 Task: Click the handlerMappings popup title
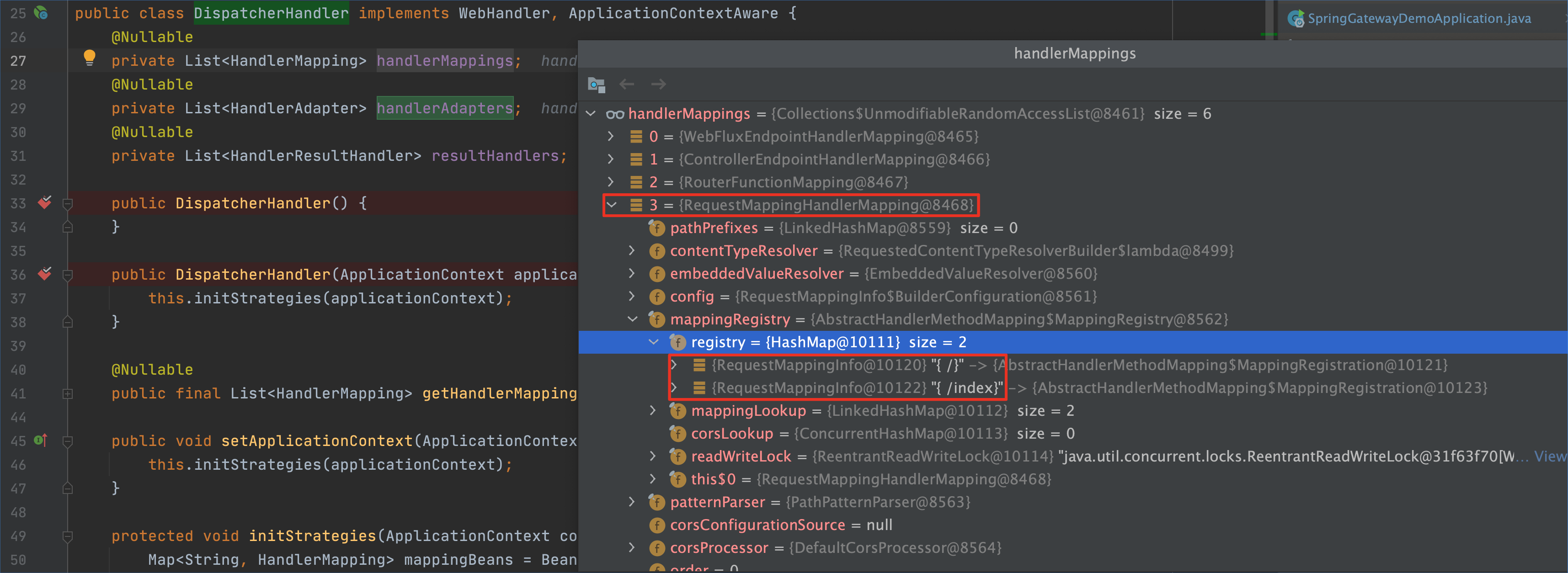click(x=1074, y=53)
